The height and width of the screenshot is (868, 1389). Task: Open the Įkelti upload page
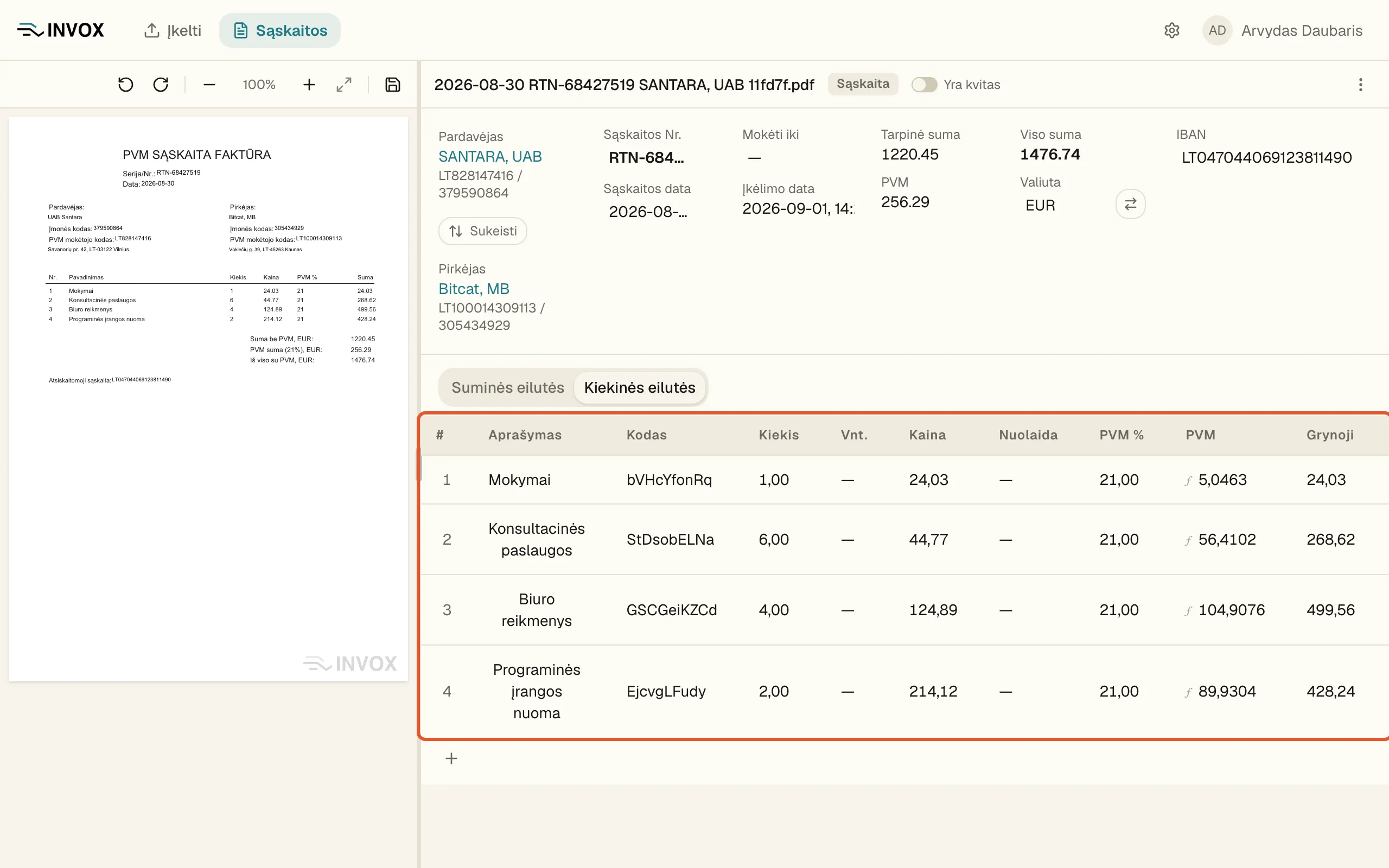point(172,30)
